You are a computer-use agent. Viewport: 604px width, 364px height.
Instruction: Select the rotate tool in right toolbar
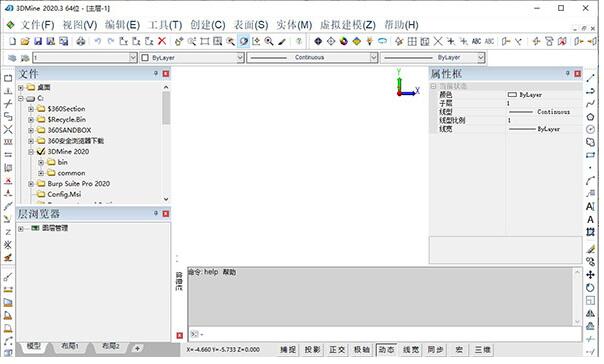(590, 287)
